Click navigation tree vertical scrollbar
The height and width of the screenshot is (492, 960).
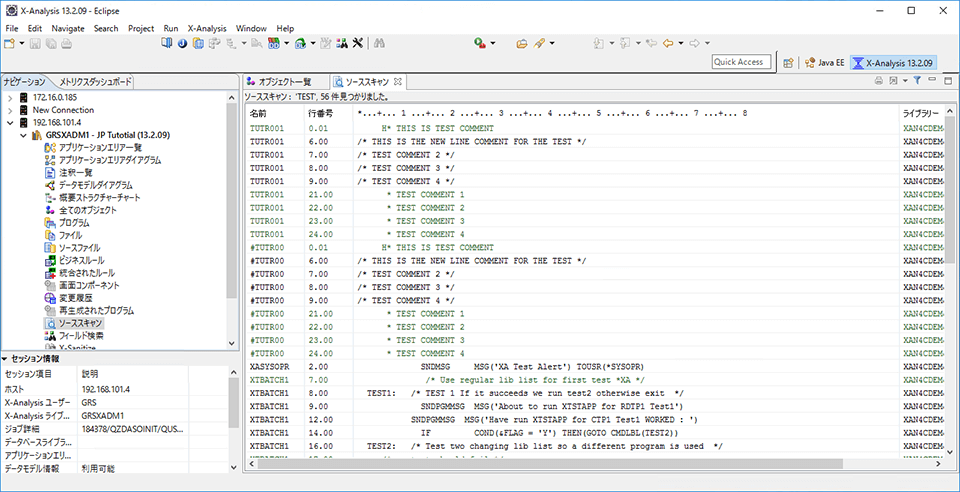point(231,201)
